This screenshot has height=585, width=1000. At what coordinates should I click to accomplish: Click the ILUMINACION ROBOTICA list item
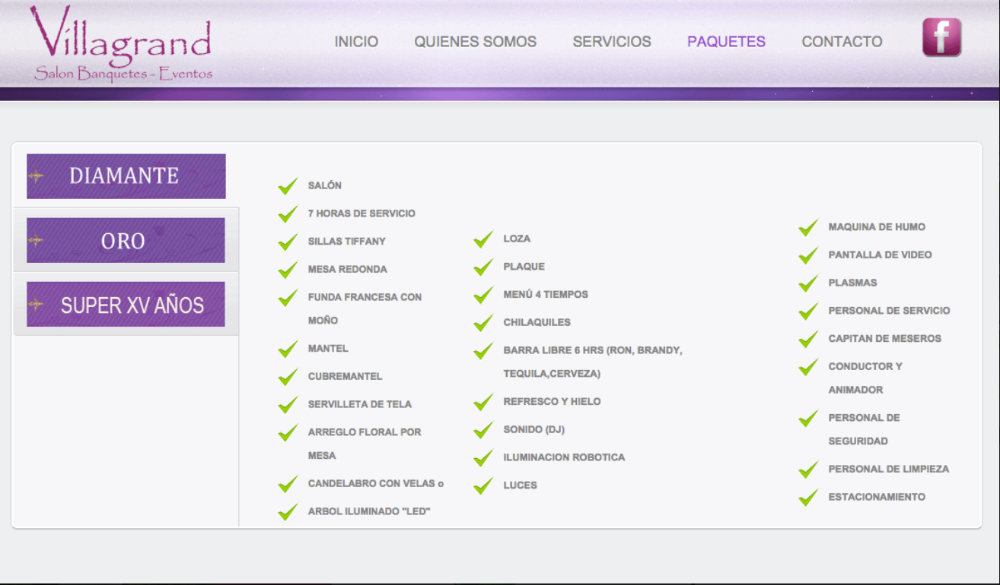564,458
